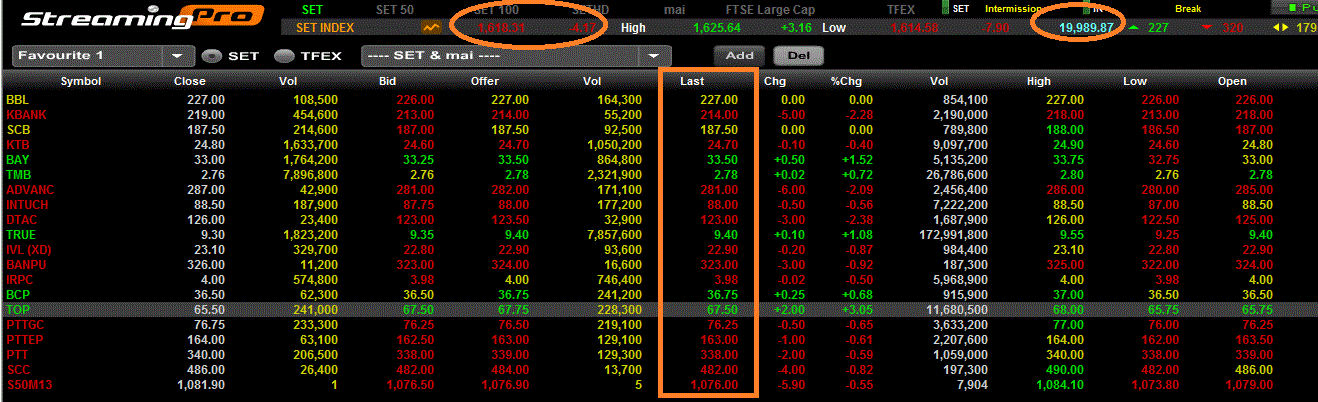The width and height of the screenshot is (1318, 402).
Task: Click the Streaming Pro logo
Action: tap(143, 18)
